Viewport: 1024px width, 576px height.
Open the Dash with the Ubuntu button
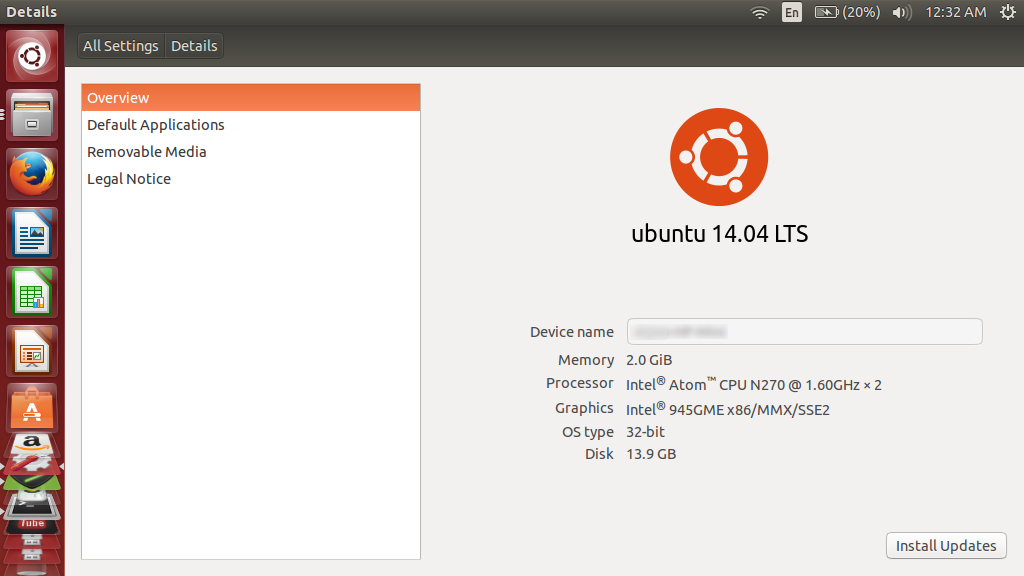point(31,56)
